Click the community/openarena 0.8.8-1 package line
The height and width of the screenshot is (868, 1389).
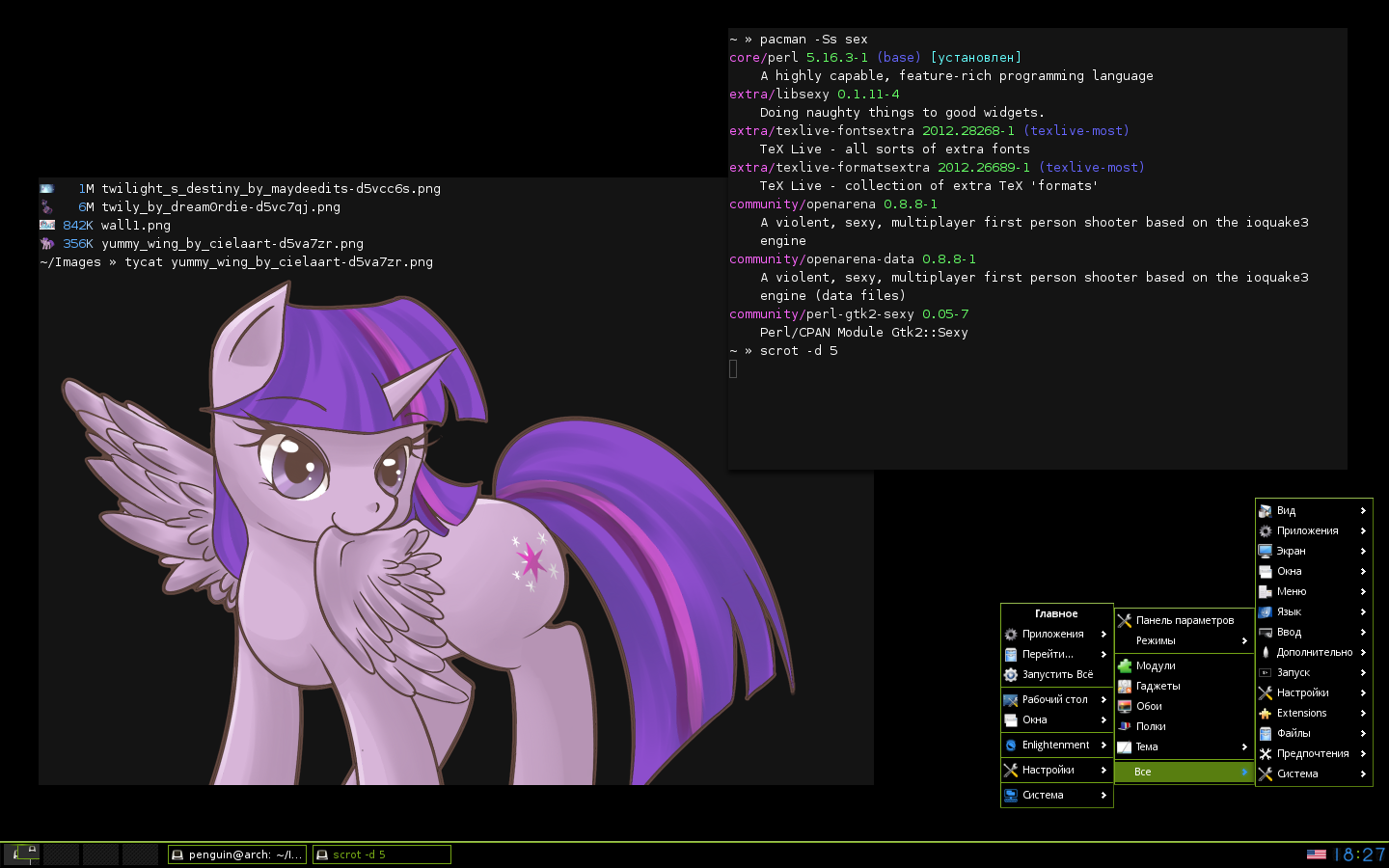(833, 204)
